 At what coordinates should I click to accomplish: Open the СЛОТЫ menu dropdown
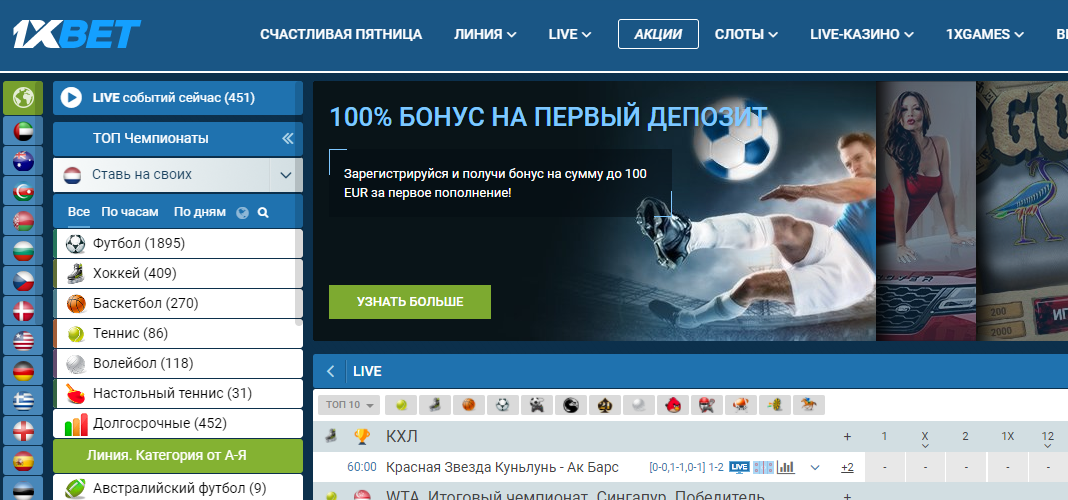pyautogui.click(x=747, y=34)
